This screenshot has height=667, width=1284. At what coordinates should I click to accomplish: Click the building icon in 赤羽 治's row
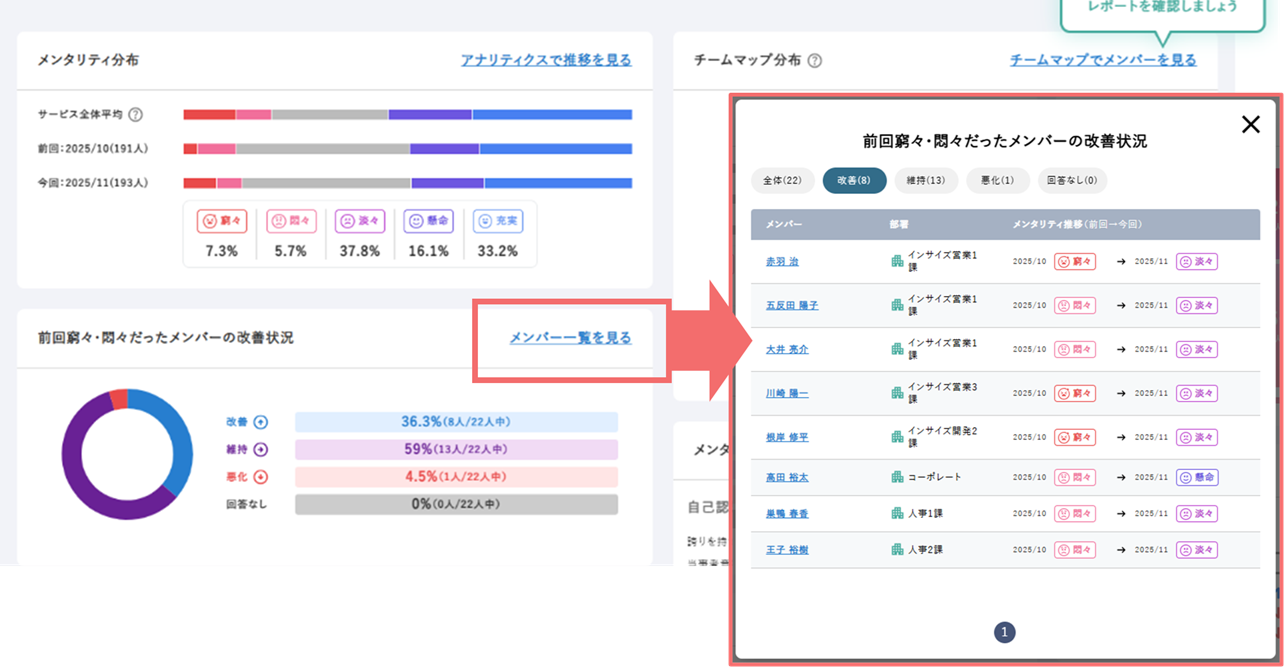tap(897, 261)
